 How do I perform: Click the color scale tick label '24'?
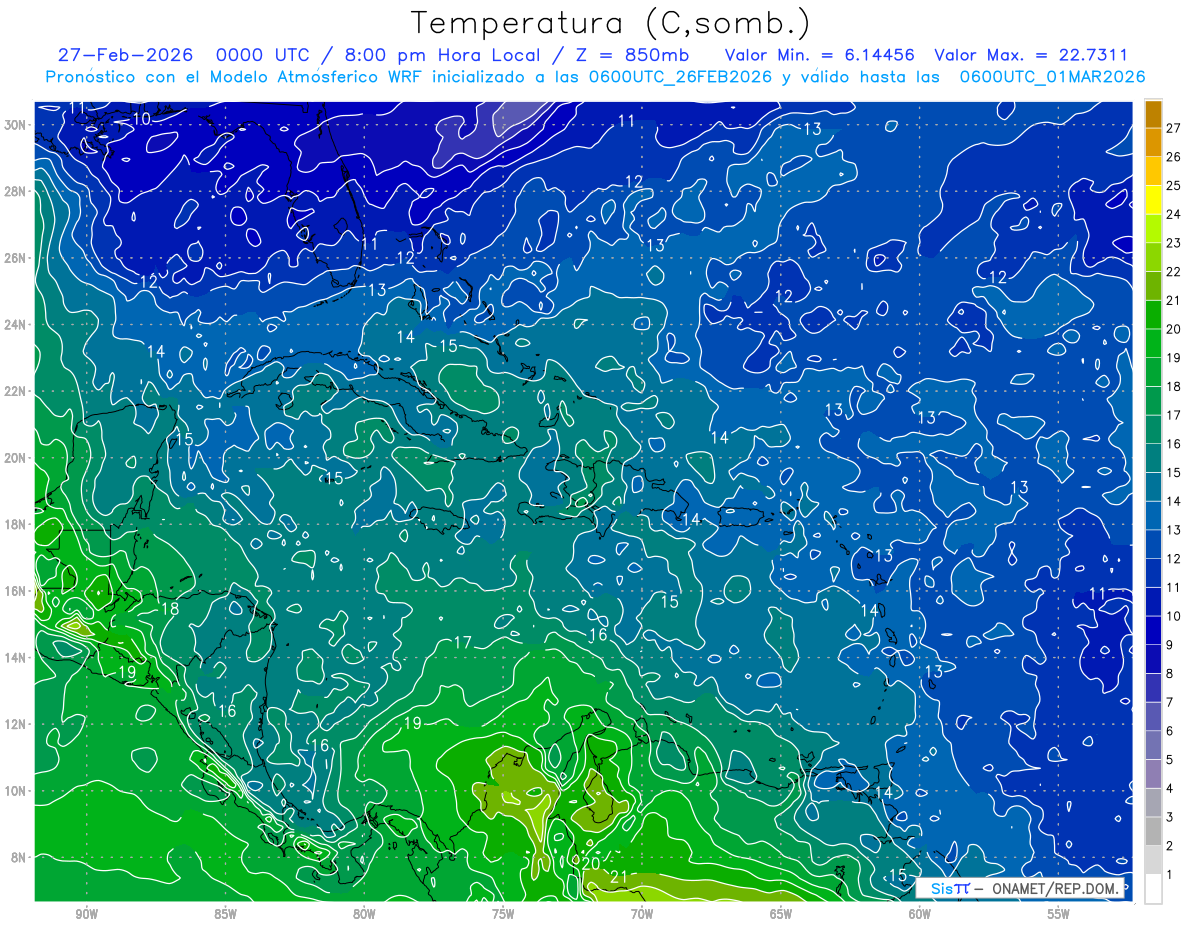tap(1174, 214)
